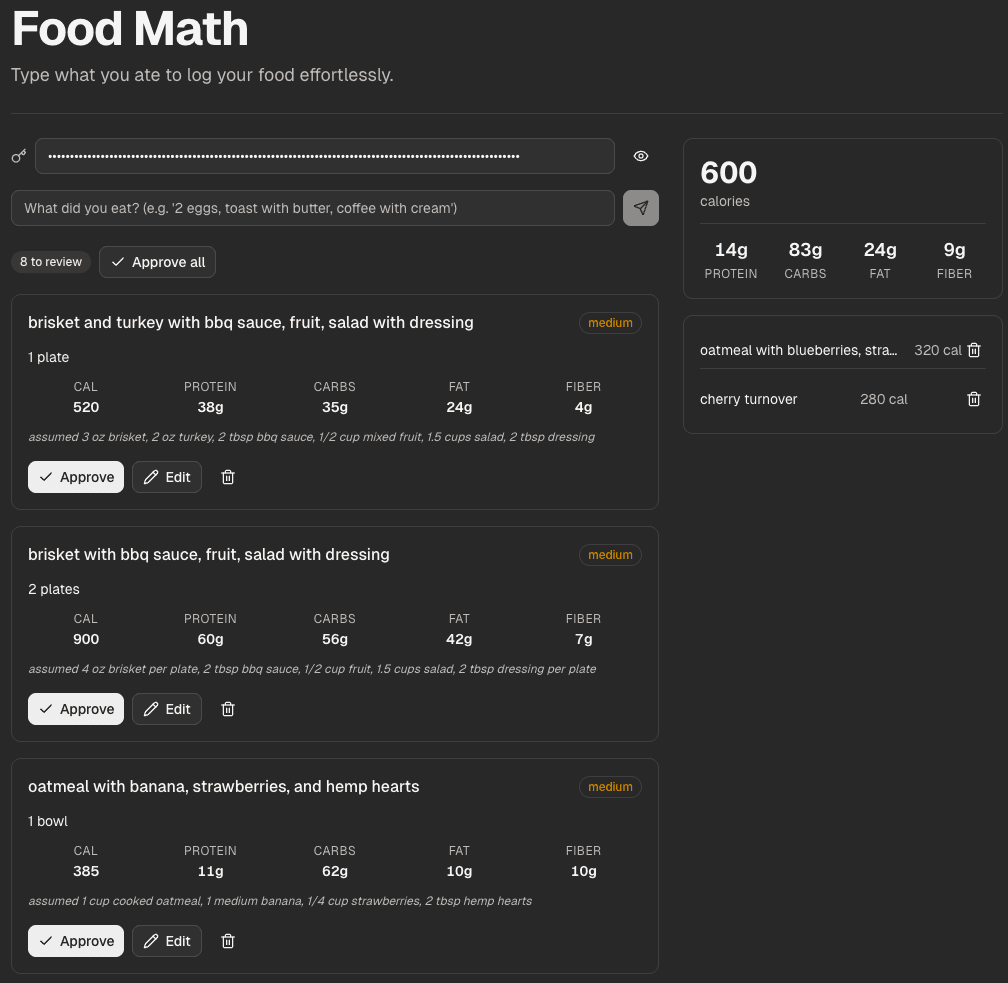Click the '2 plates' serving text
The height and width of the screenshot is (983, 1008).
point(54,589)
